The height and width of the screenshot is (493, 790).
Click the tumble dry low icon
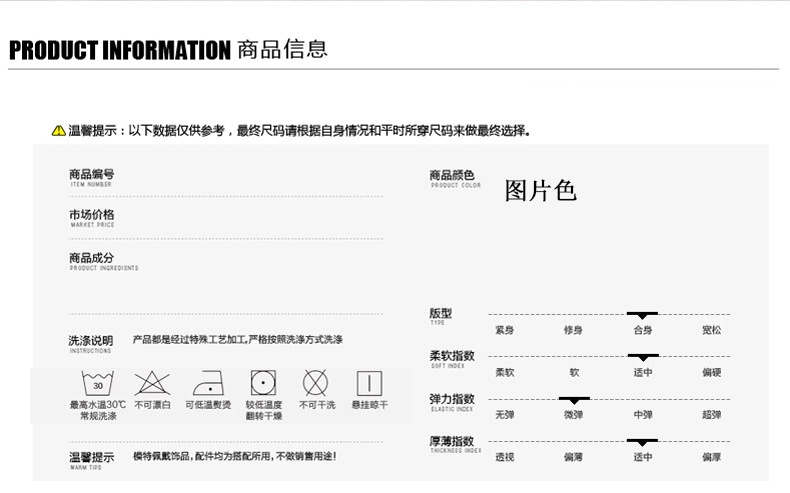(264, 383)
